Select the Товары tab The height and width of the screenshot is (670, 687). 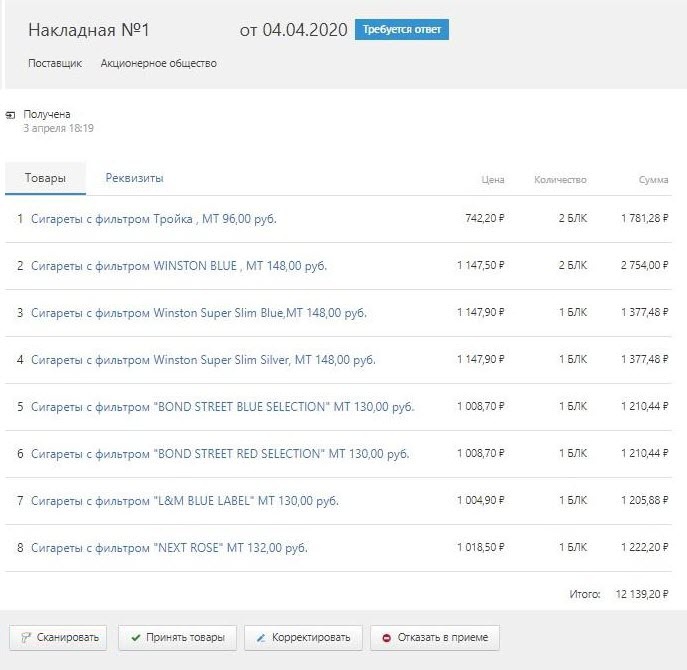[x=46, y=178]
